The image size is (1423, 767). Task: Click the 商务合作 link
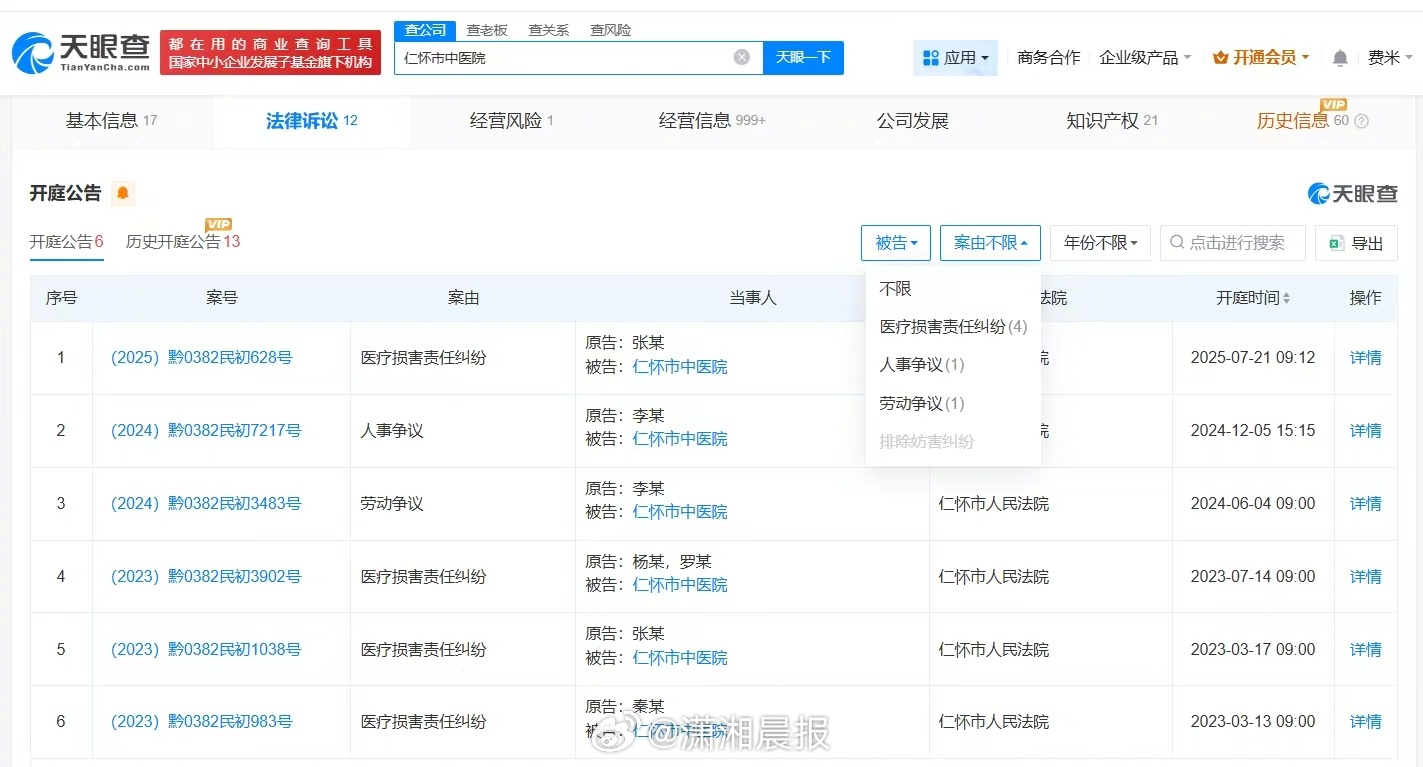1048,58
